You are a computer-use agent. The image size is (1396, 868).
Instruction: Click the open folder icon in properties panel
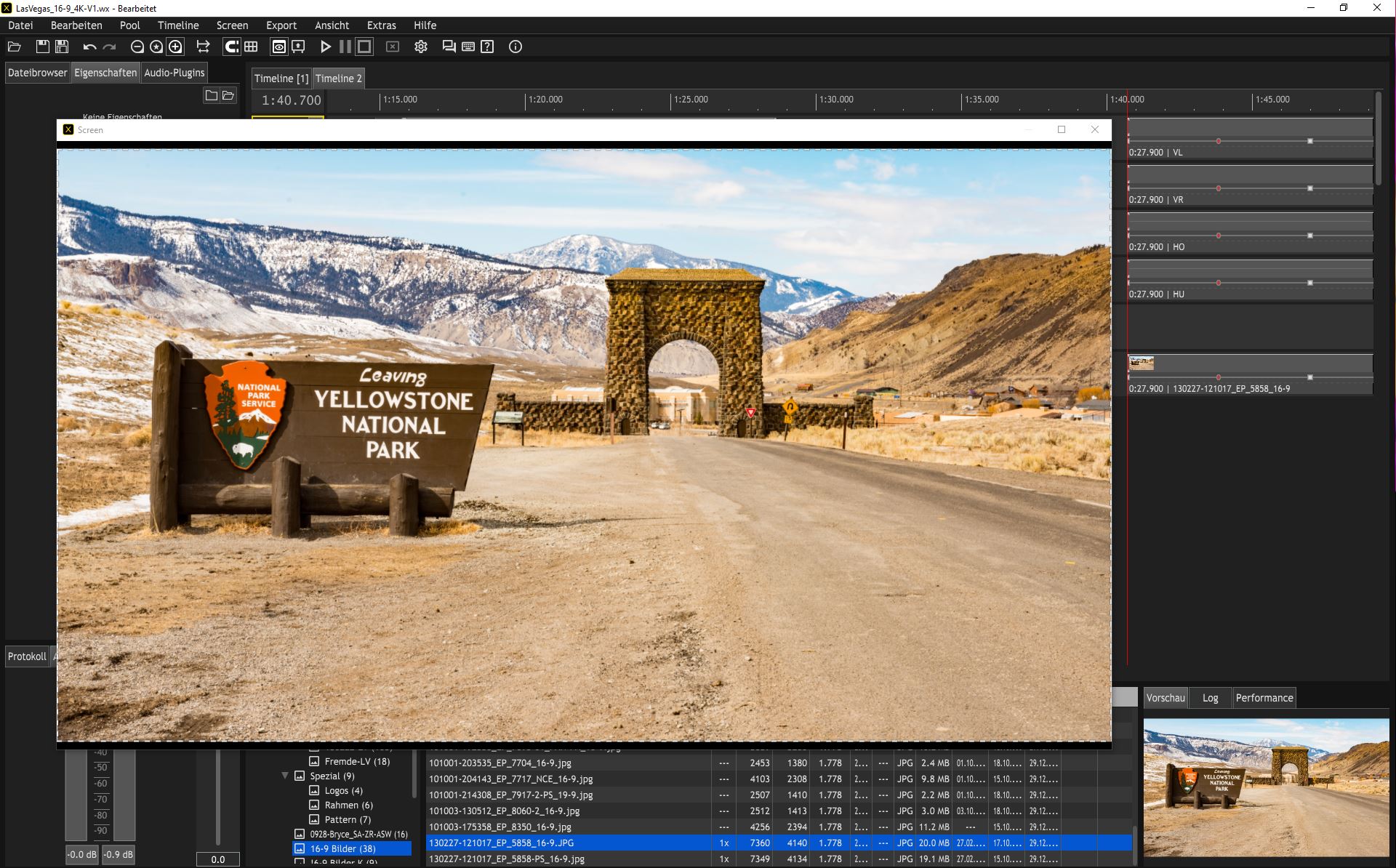point(228,95)
